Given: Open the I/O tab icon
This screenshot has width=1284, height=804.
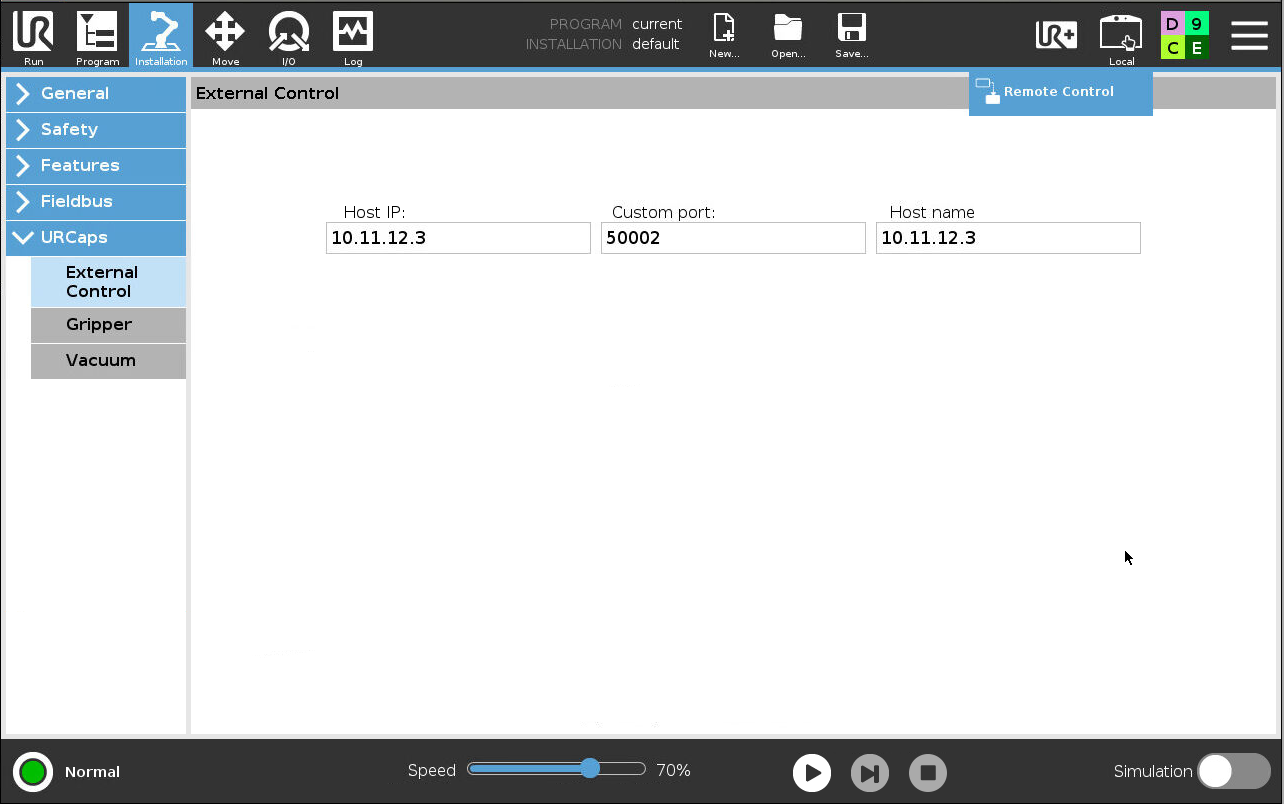Looking at the screenshot, I should tap(288, 34).
